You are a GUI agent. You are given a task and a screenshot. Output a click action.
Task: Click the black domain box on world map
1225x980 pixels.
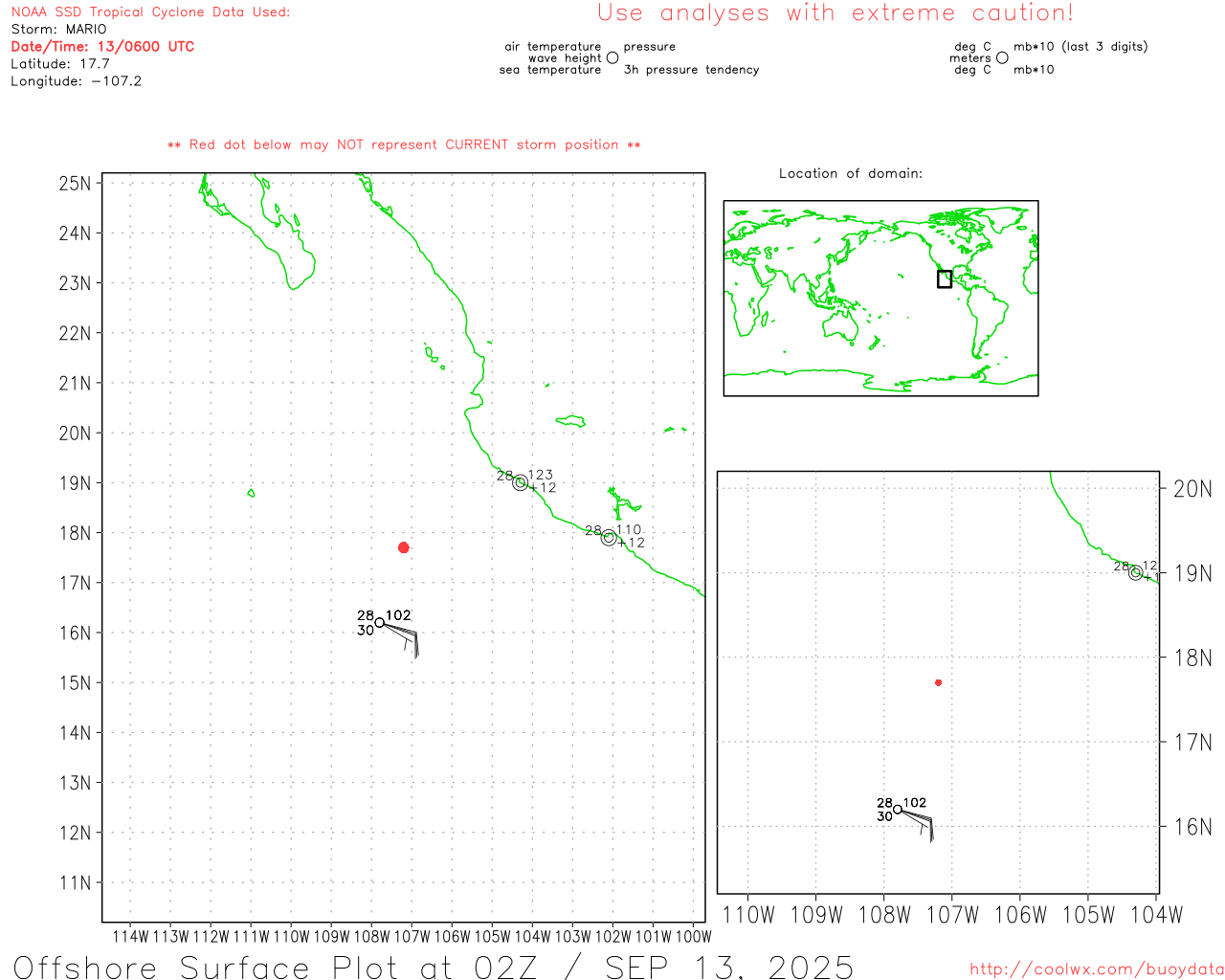pyautogui.click(x=945, y=278)
